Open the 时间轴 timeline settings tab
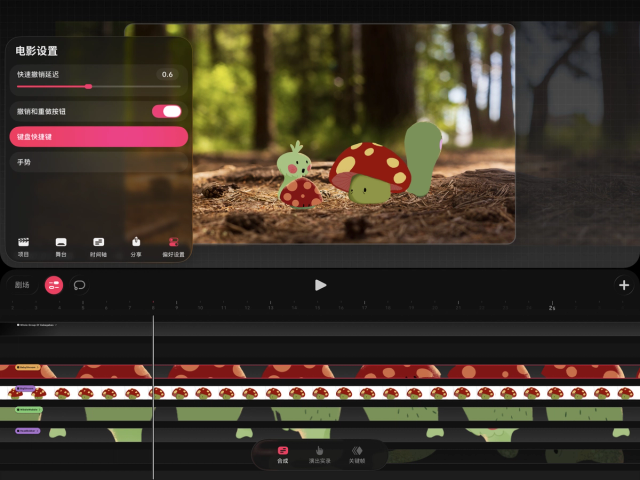Viewport: 640px width, 480px height. click(98, 247)
